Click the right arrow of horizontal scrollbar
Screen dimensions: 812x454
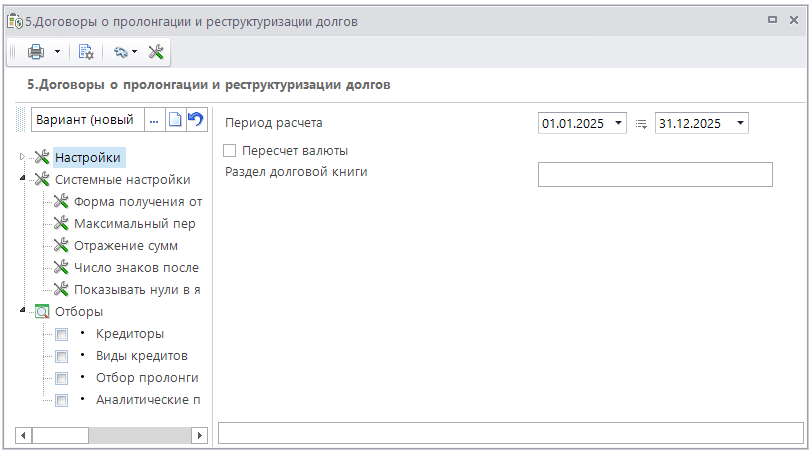click(x=200, y=435)
